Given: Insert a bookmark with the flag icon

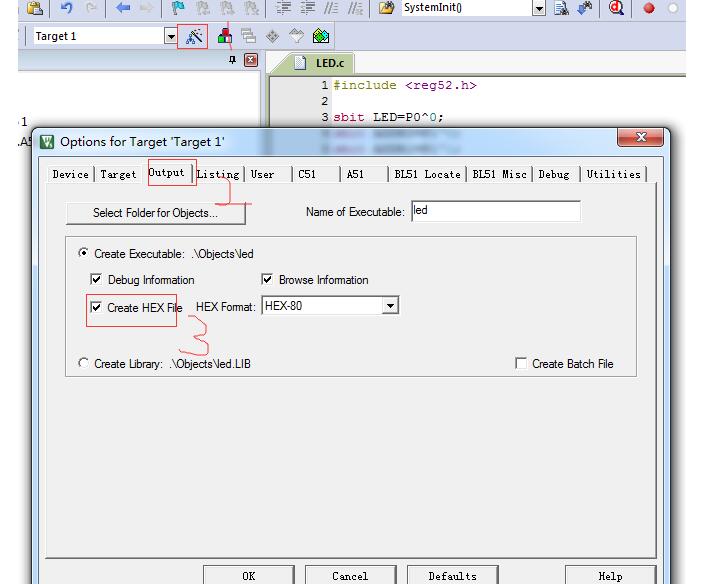Looking at the screenshot, I should click(178, 8).
